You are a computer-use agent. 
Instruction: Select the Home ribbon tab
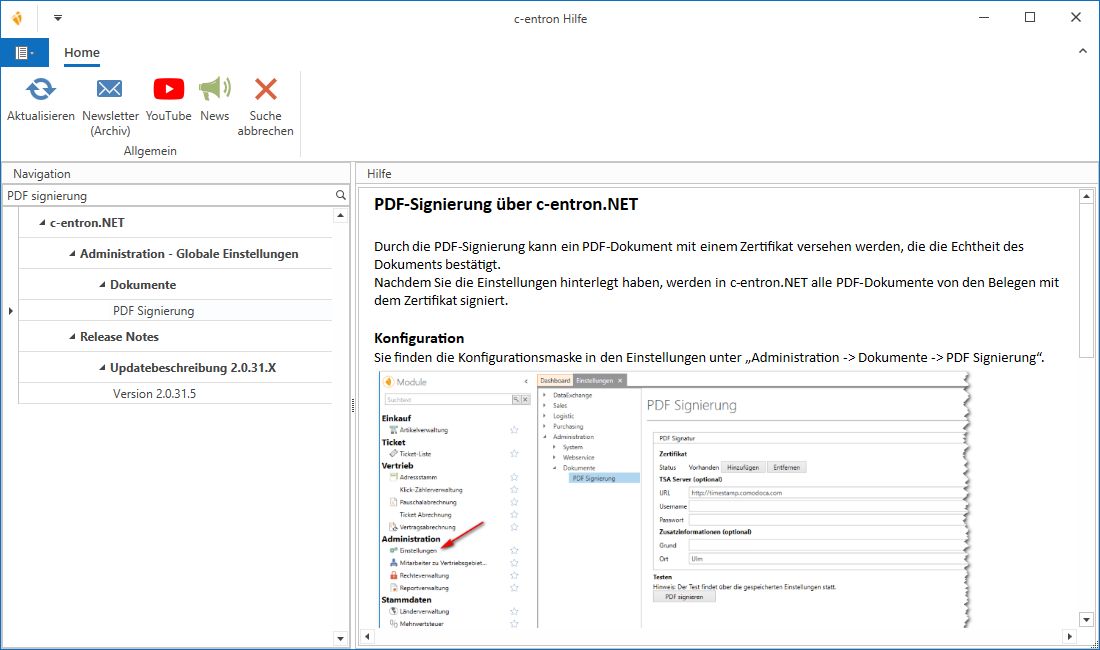[x=82, y=53]
